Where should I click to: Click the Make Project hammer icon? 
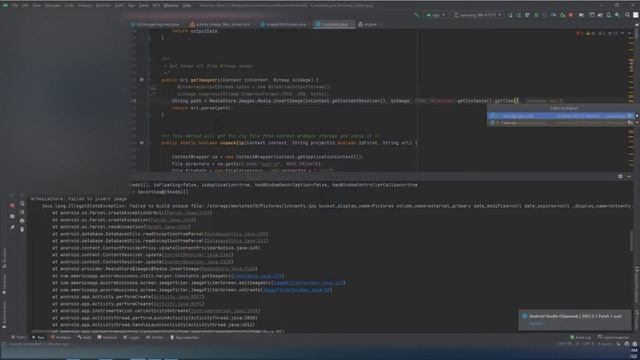[x=417, y=15]
